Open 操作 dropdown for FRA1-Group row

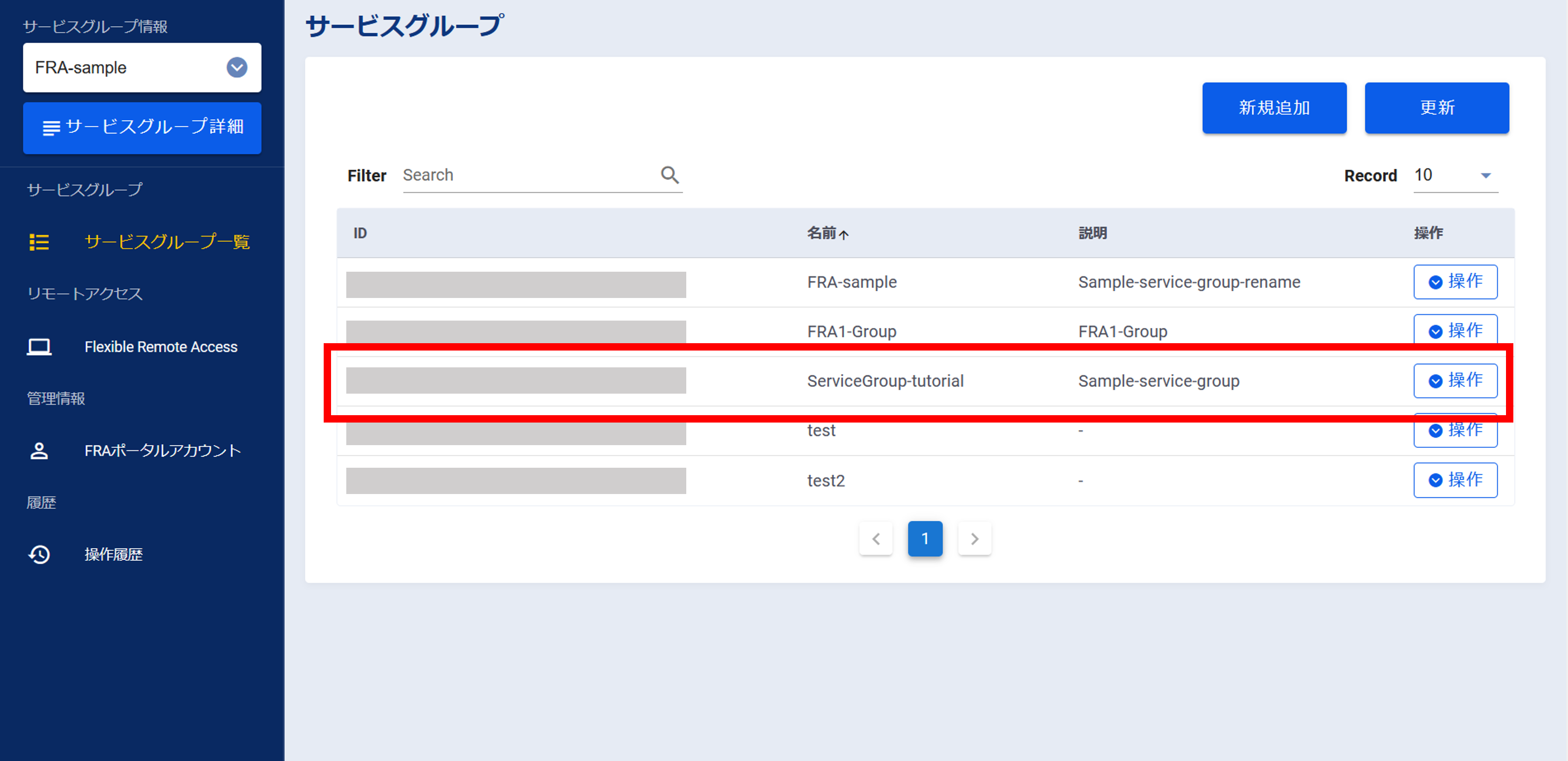1455,331
